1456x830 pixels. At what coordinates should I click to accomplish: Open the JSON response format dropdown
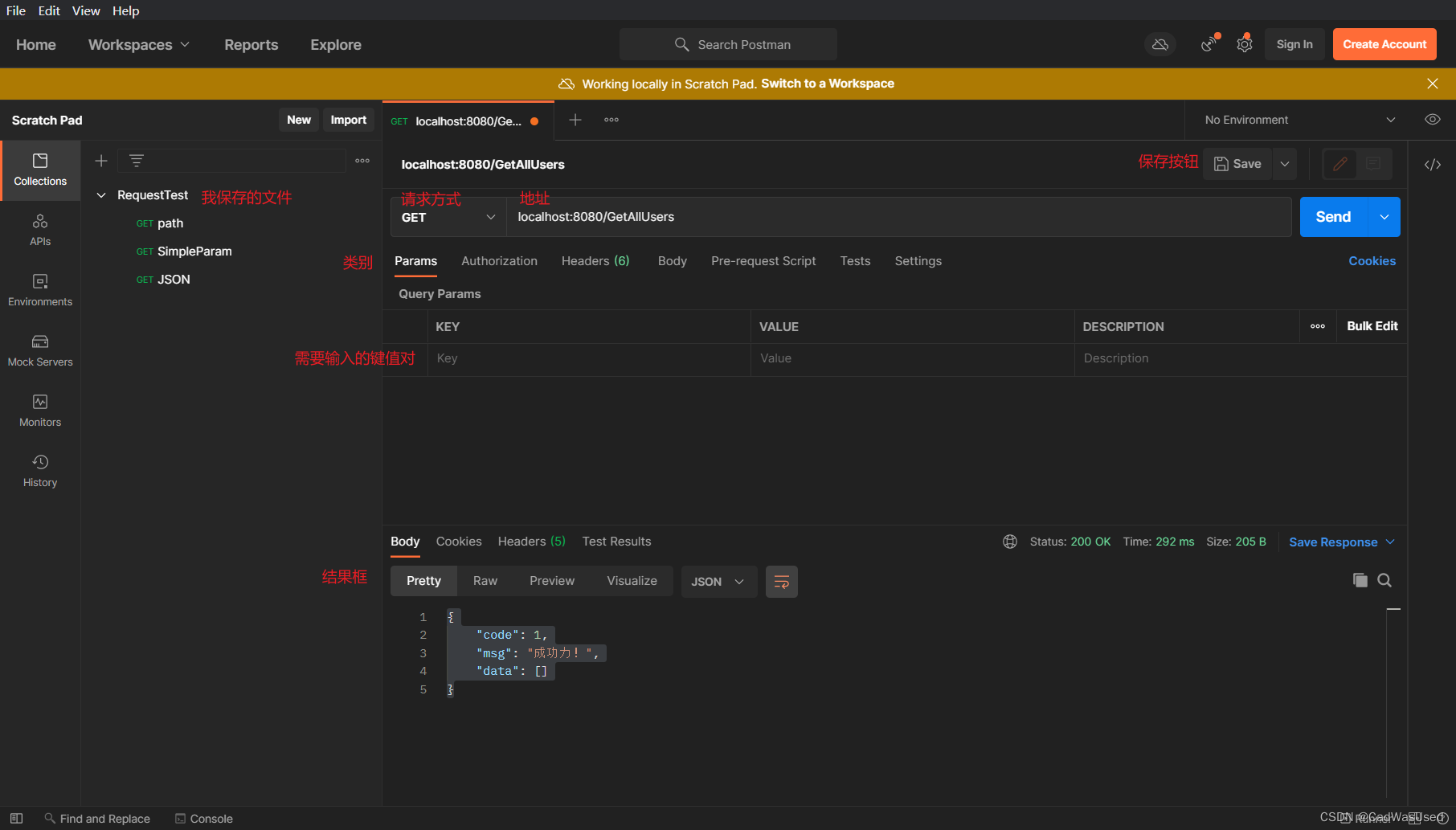coord(719,582)
